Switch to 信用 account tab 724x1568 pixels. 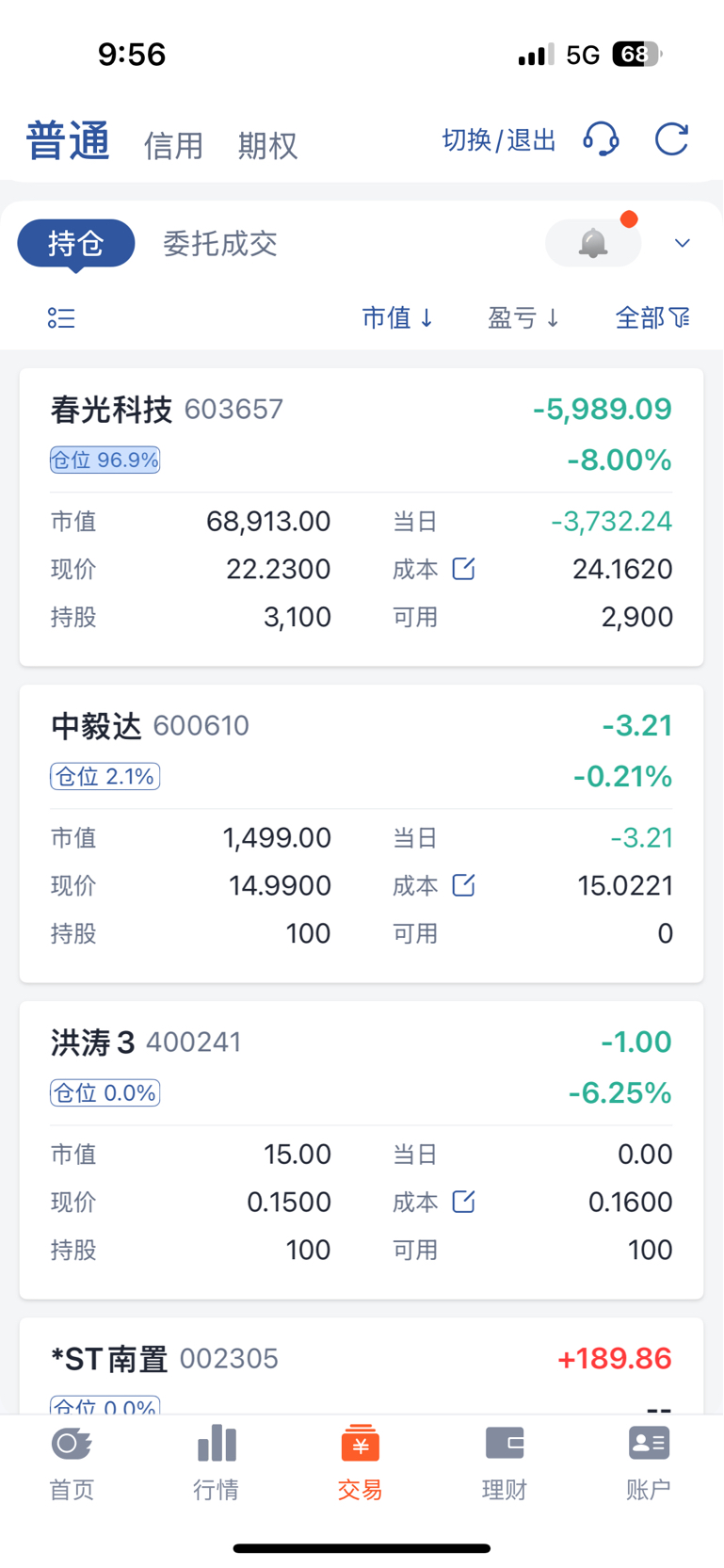coord(173,146)
